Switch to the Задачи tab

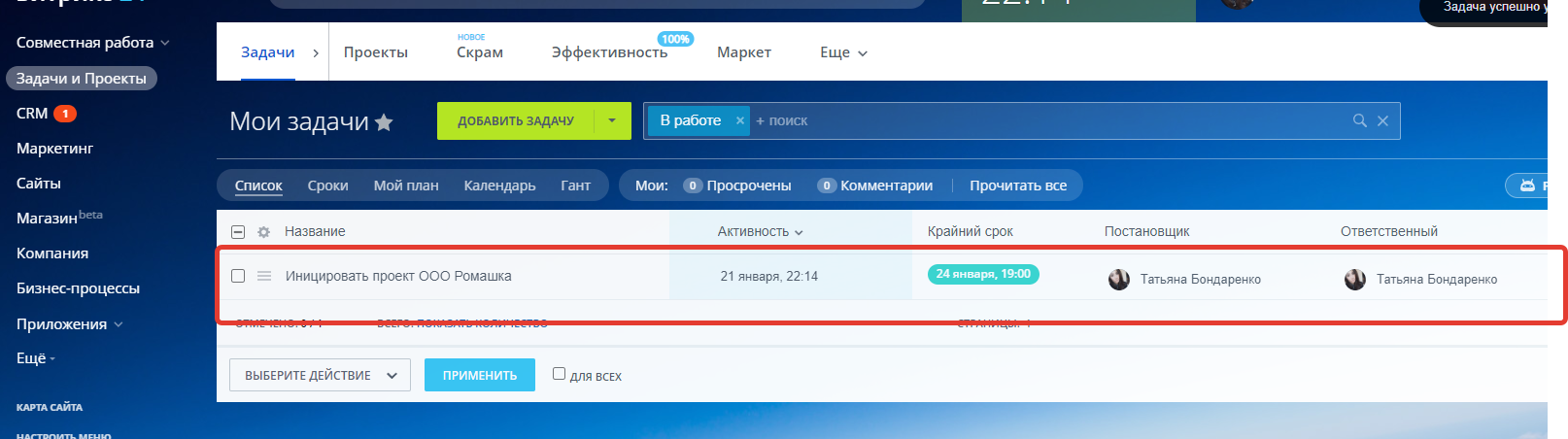click(268, 52)
